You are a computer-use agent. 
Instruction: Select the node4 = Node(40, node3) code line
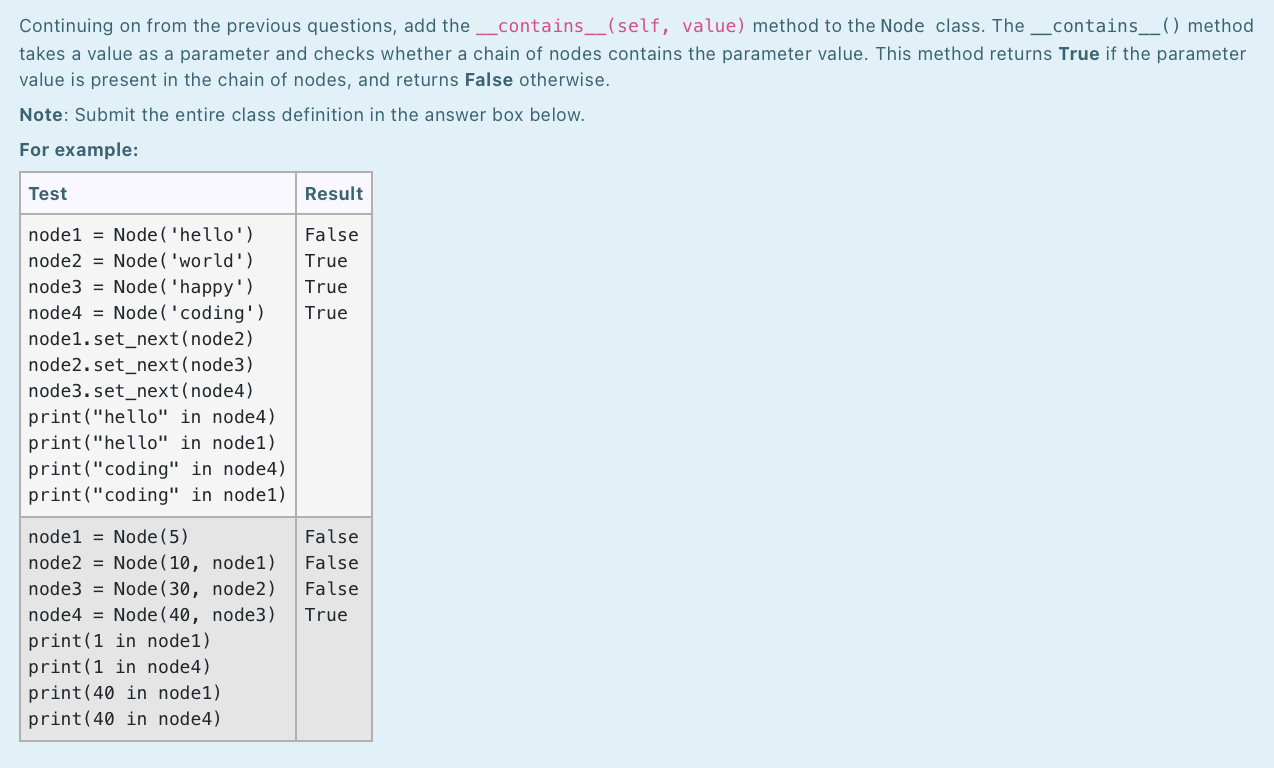[152, 614]
